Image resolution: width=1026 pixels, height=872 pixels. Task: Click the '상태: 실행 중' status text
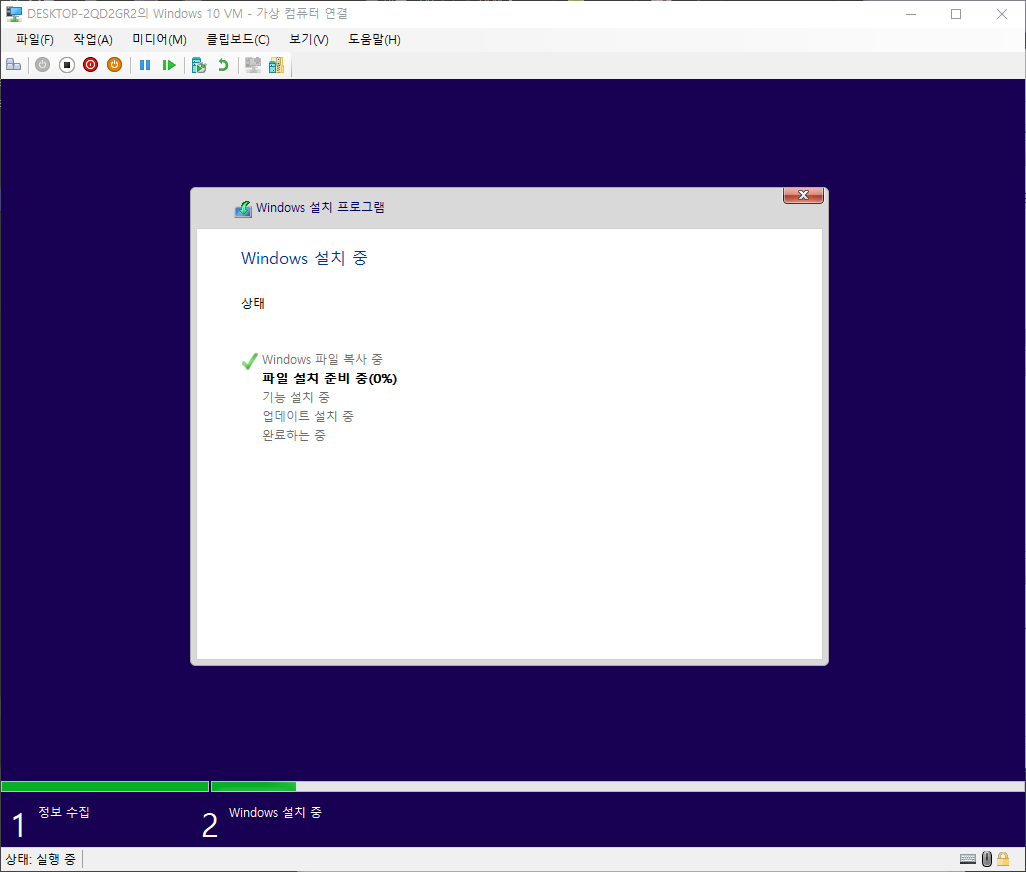(41, 859)
